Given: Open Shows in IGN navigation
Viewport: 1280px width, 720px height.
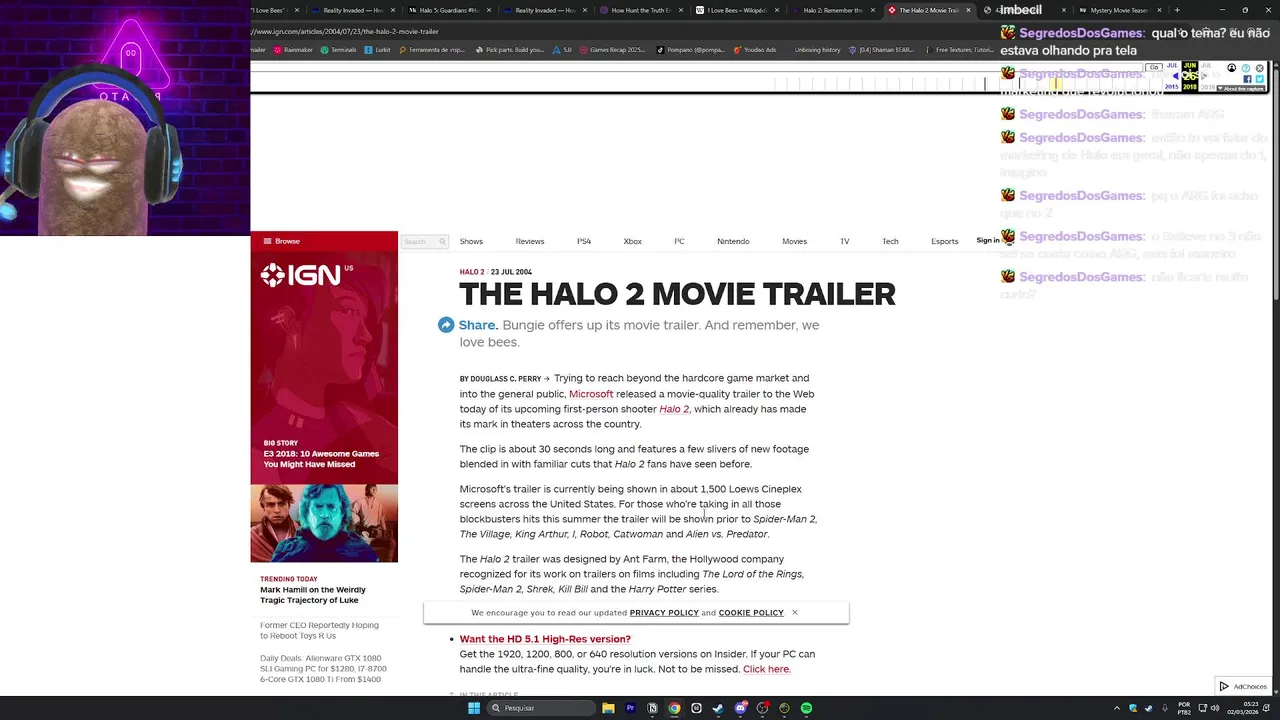Looking at the screenshot, I should (x=471, y=241).
